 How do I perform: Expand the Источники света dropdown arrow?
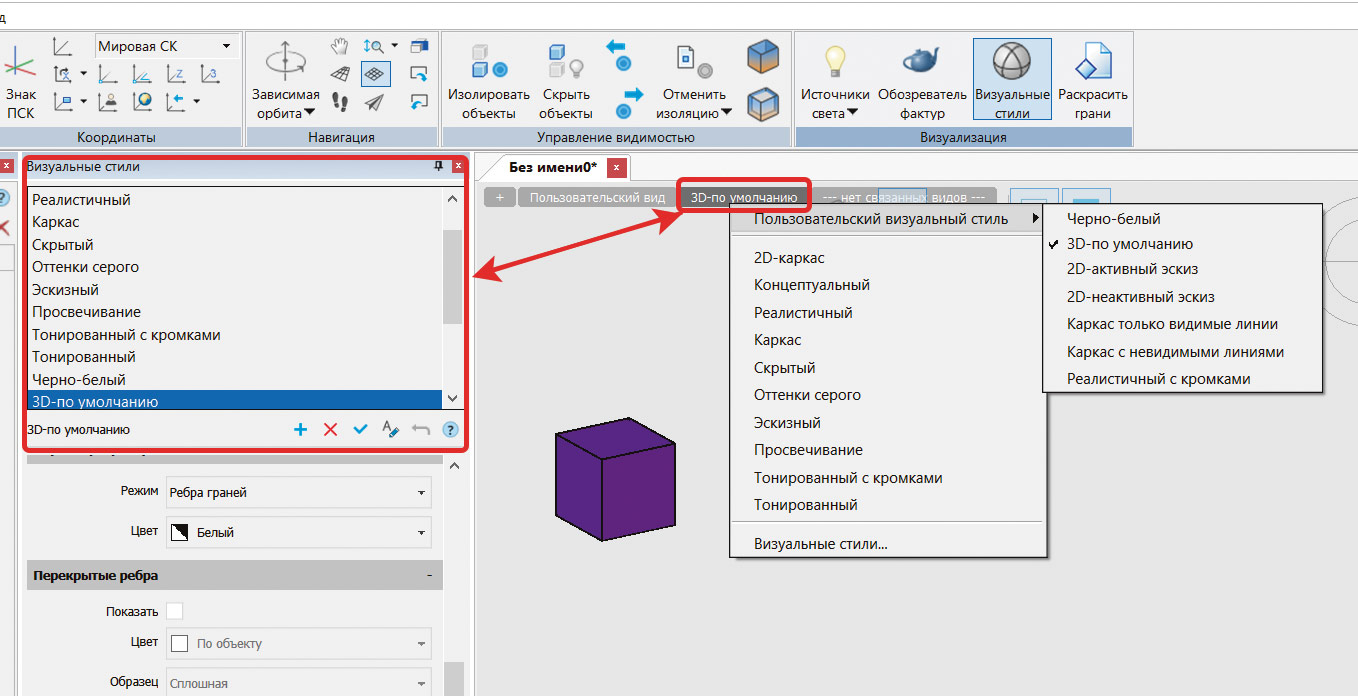(853, 112)
